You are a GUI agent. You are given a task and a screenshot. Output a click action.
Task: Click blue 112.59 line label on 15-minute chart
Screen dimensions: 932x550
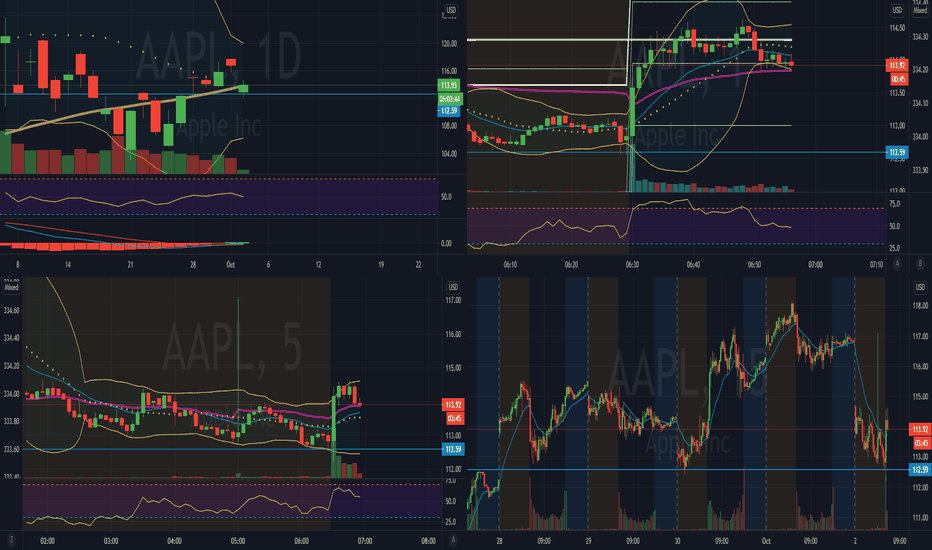920,470
